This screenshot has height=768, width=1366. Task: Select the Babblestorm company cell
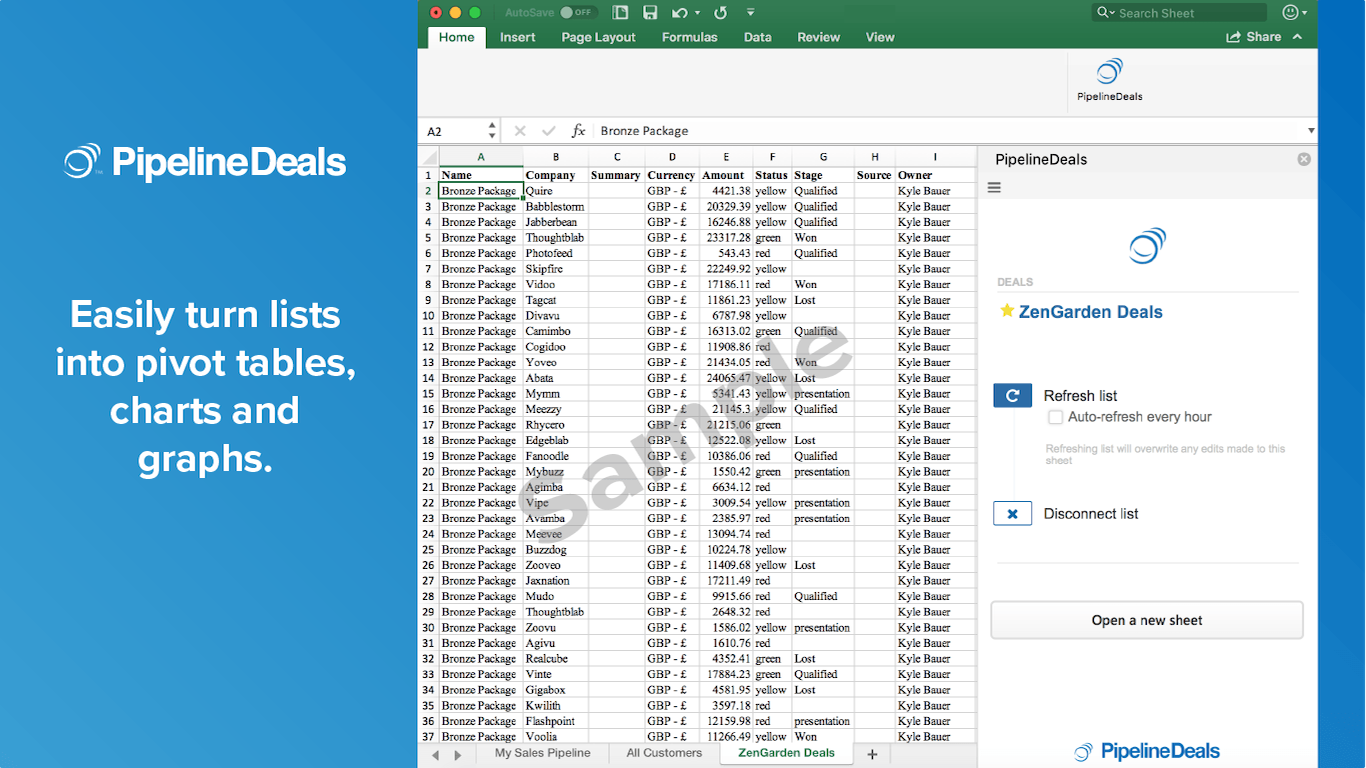click(x=556, y=207)
